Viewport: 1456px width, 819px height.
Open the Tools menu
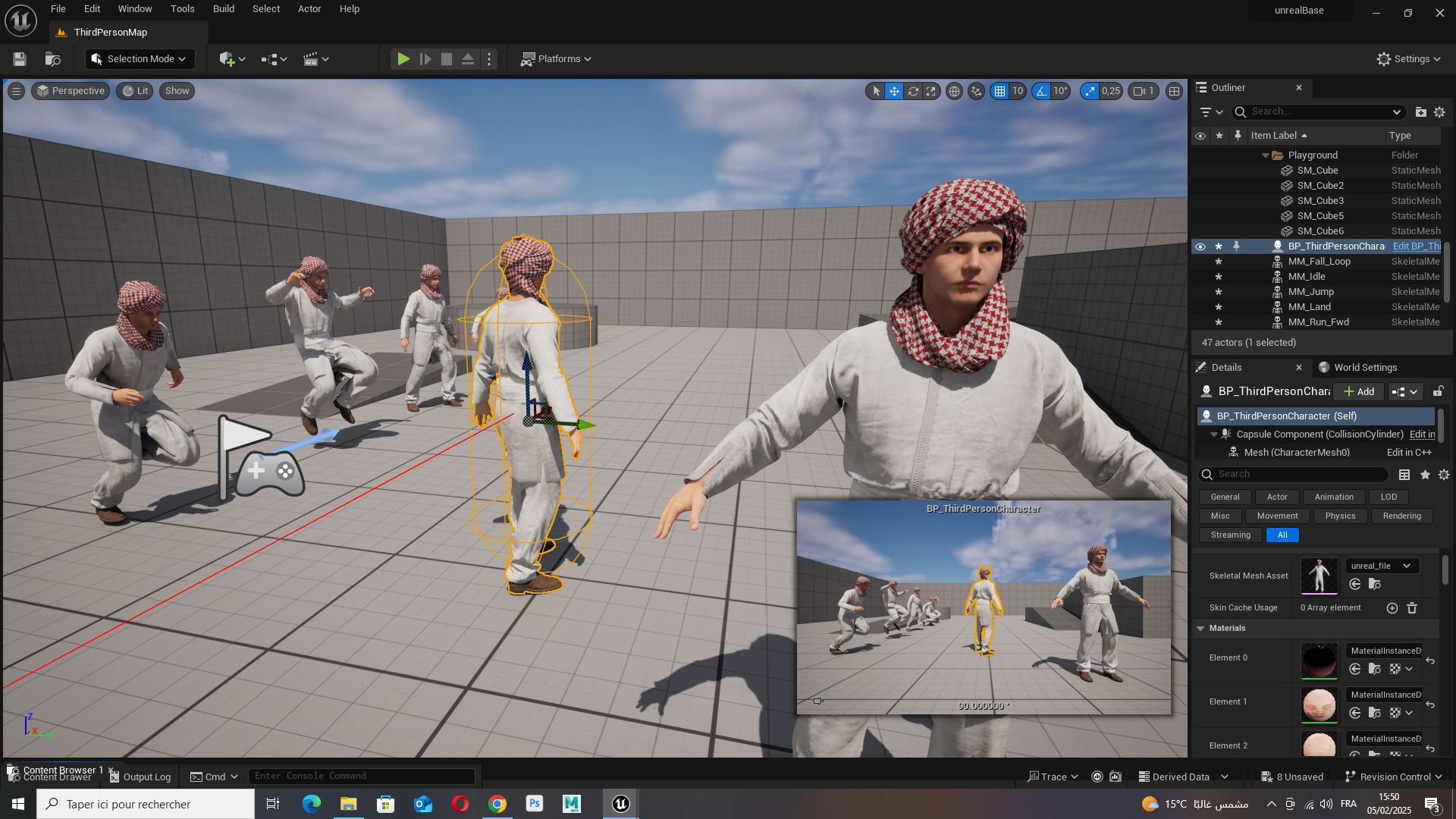coord(182,9)
